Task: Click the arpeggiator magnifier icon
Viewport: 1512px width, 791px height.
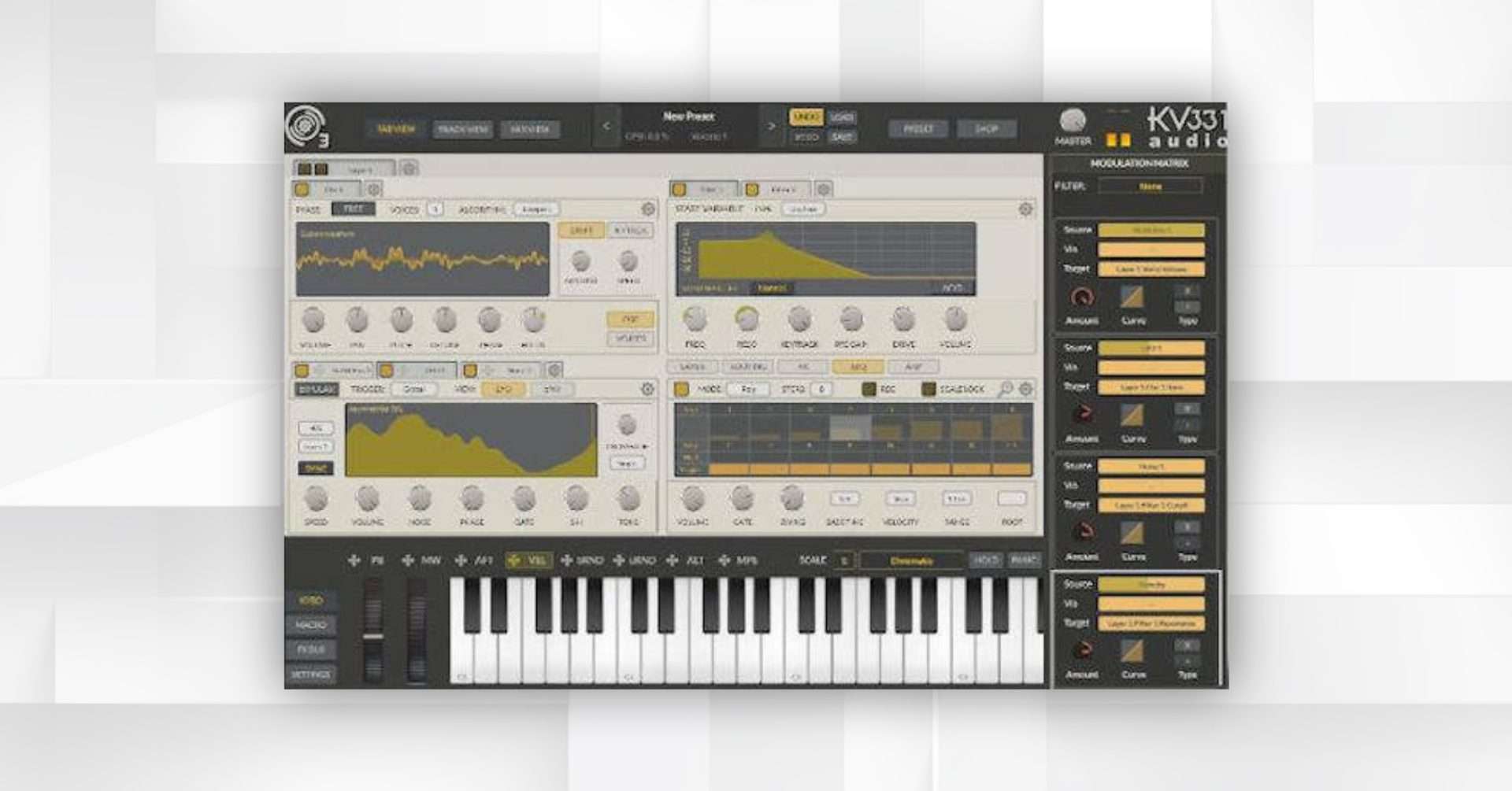Action: (x=1006, y=389)
